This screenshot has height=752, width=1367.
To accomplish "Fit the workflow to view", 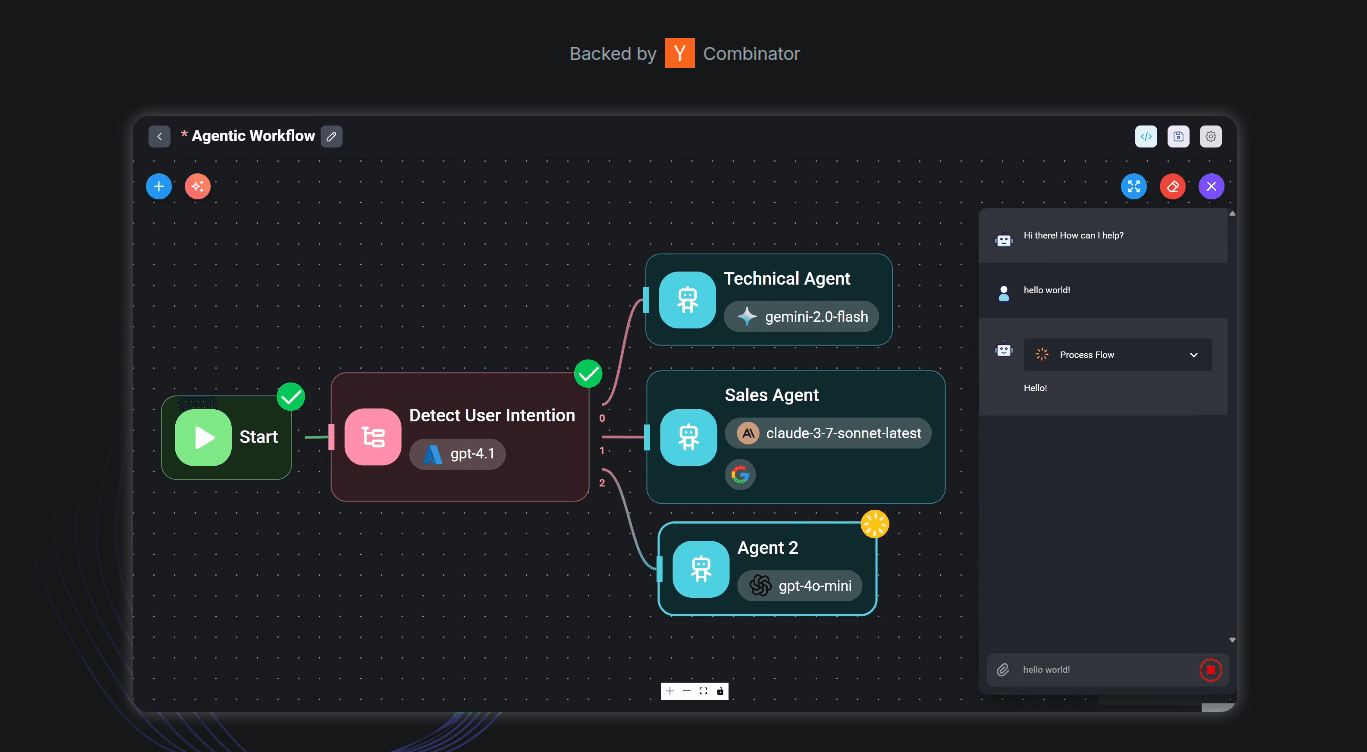I will click(x=703, y=691).
